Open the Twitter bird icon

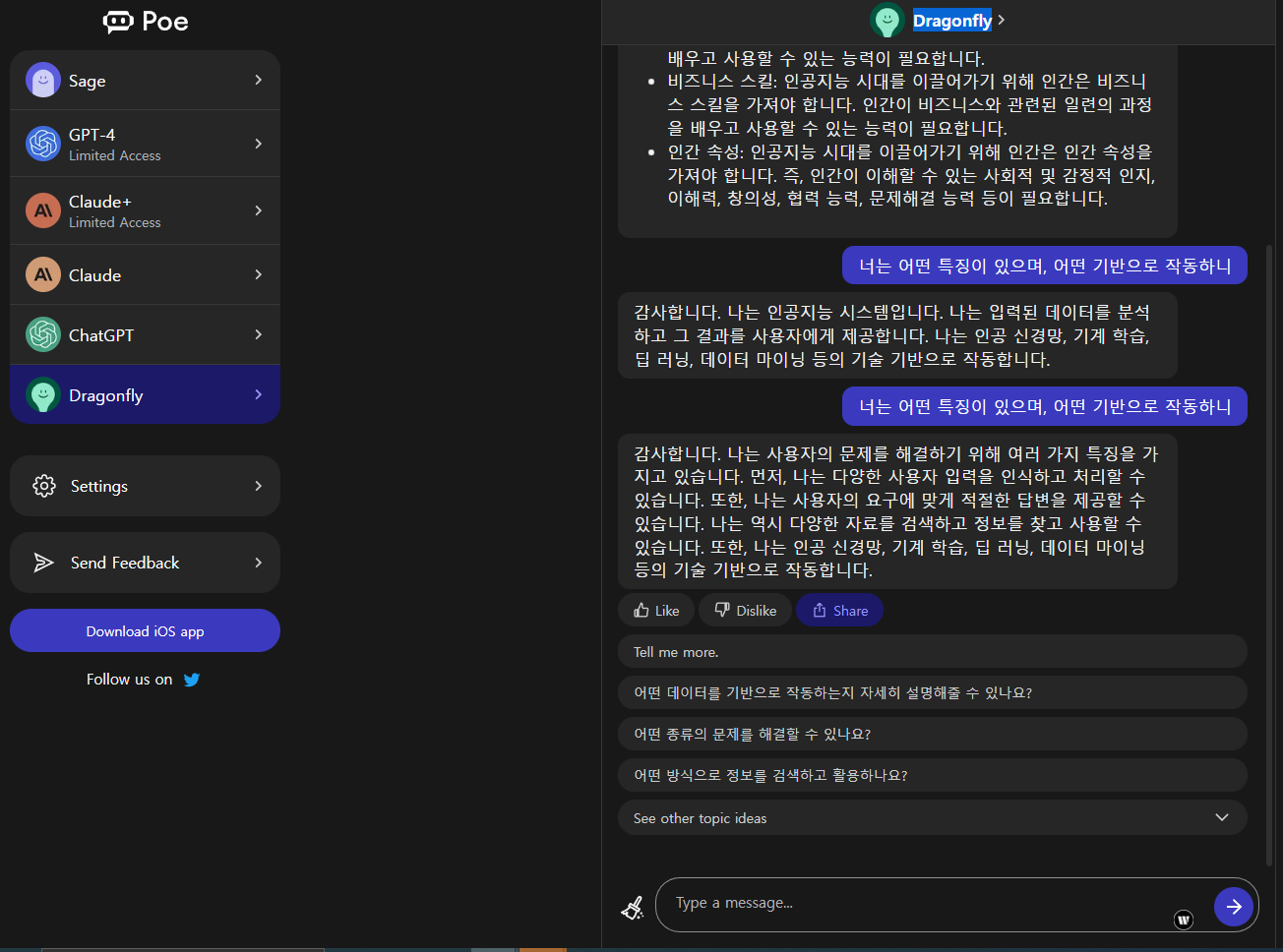point(192,680)
